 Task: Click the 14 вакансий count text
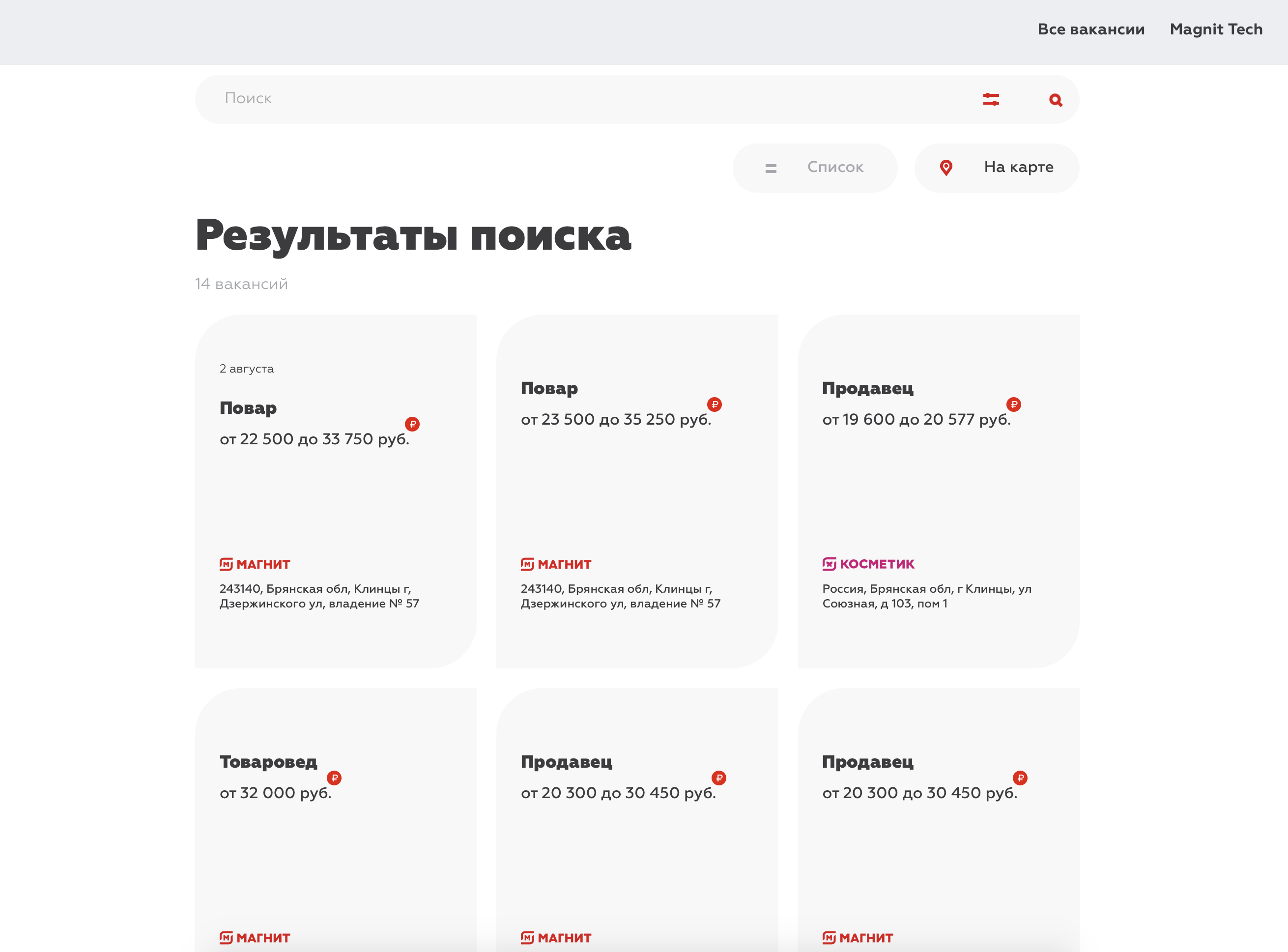tap(241, 284)
